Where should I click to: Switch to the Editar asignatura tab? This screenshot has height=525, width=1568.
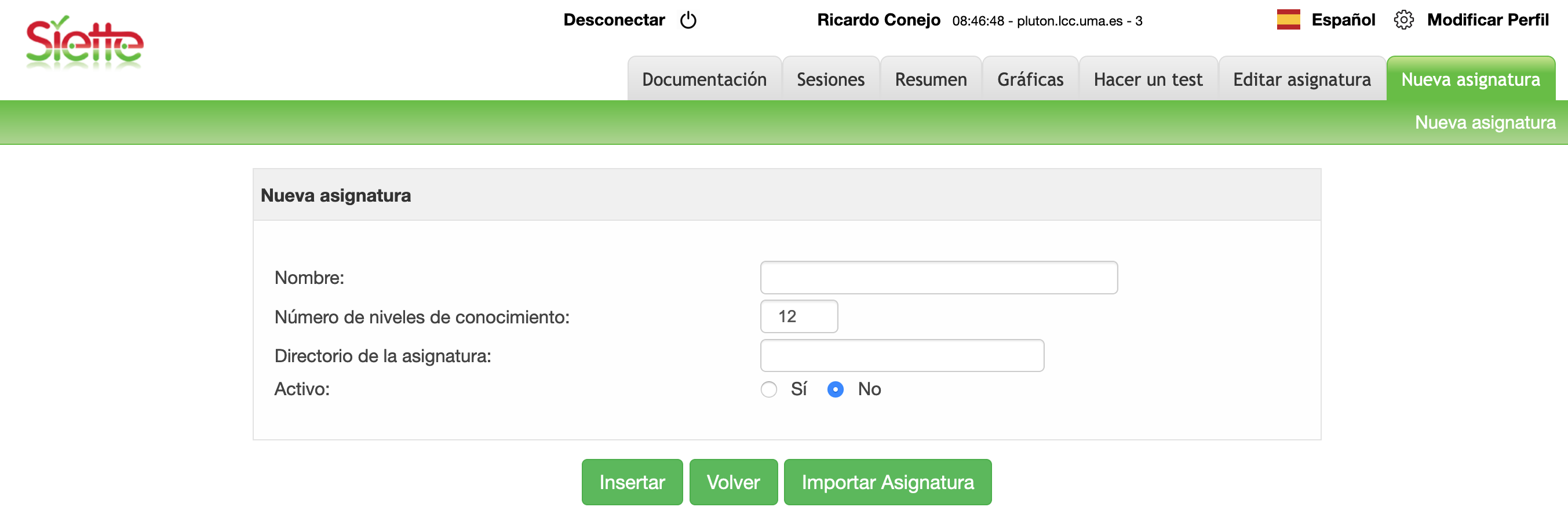1301,79
